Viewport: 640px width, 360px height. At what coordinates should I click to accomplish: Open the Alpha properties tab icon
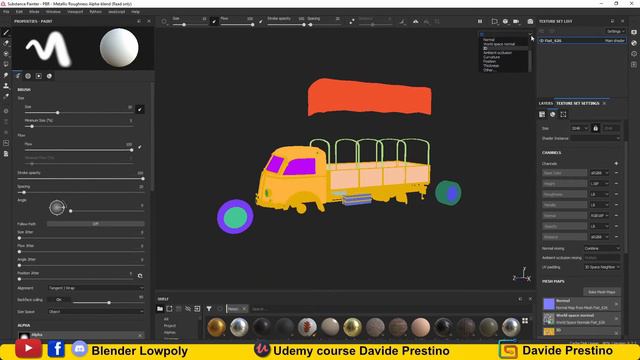coord(28,76)
